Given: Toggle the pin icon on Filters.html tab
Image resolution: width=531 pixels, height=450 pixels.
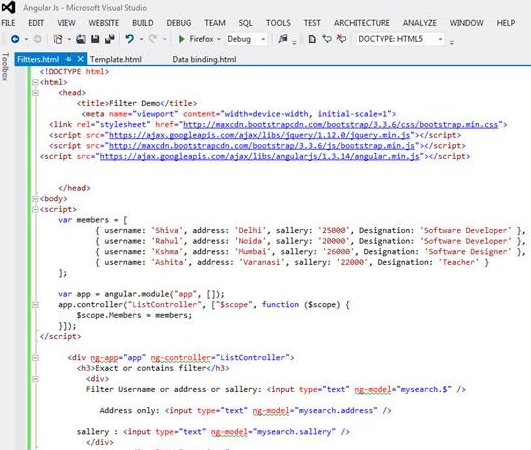Looking at the screenshot, I should [69, 59].
